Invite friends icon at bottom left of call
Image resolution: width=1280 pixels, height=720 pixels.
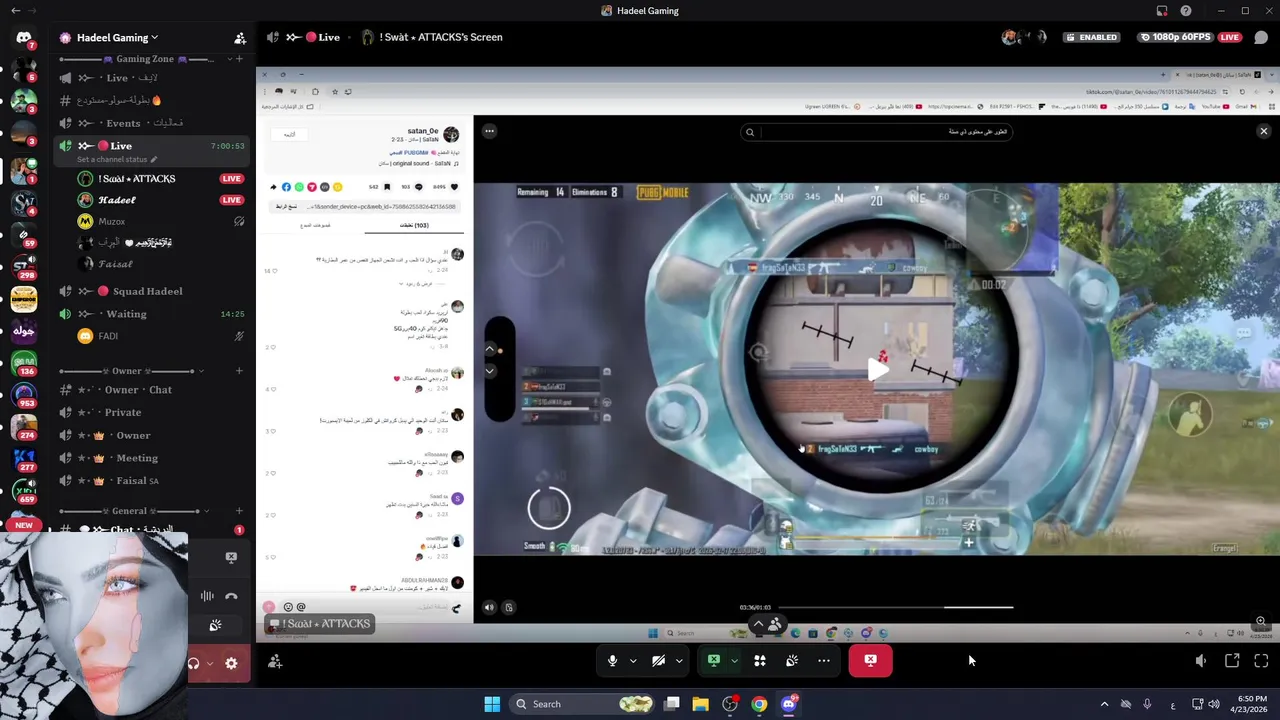275,661
